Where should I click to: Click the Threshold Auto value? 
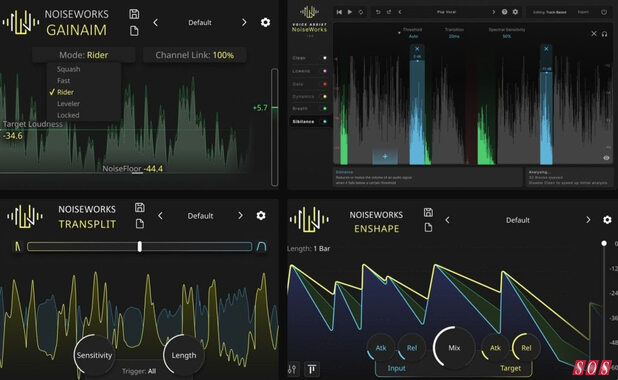[x=413, y=36]
